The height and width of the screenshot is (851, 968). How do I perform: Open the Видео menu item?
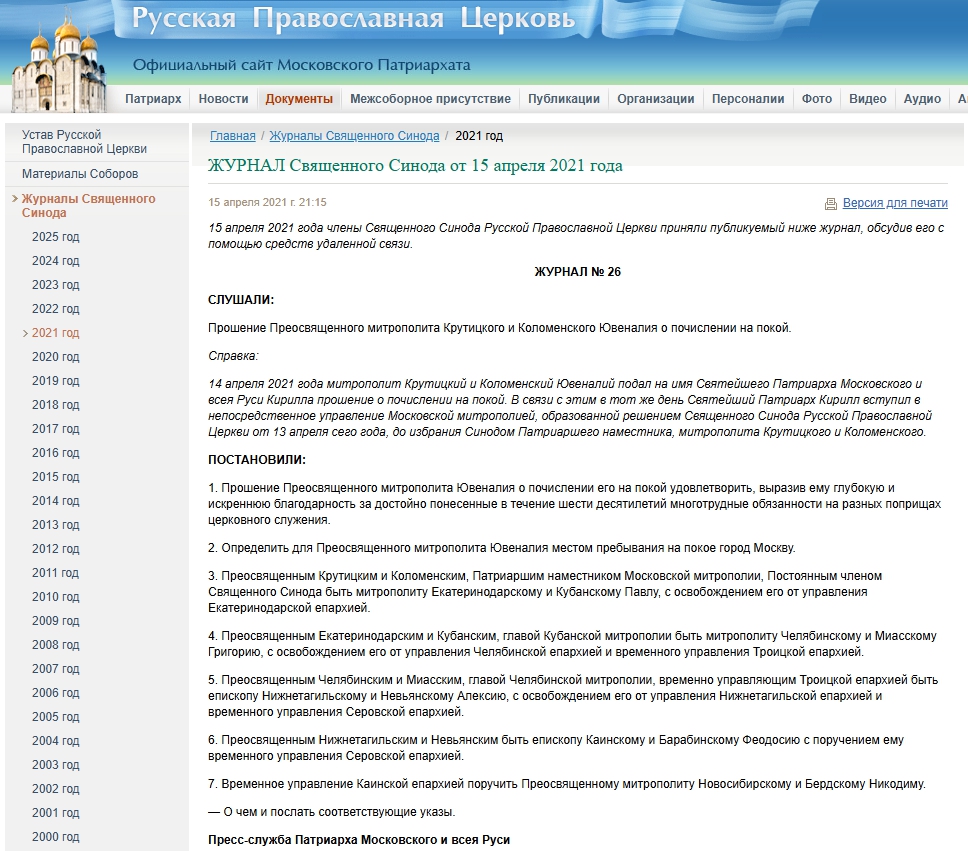(867, 99)
